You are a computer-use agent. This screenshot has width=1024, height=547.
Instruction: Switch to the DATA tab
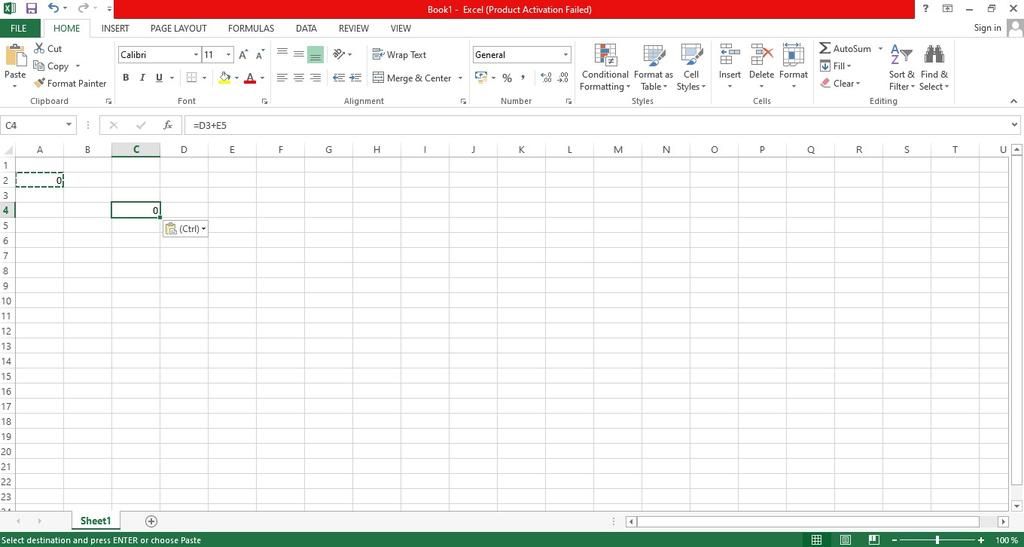[x=306, y=29]
